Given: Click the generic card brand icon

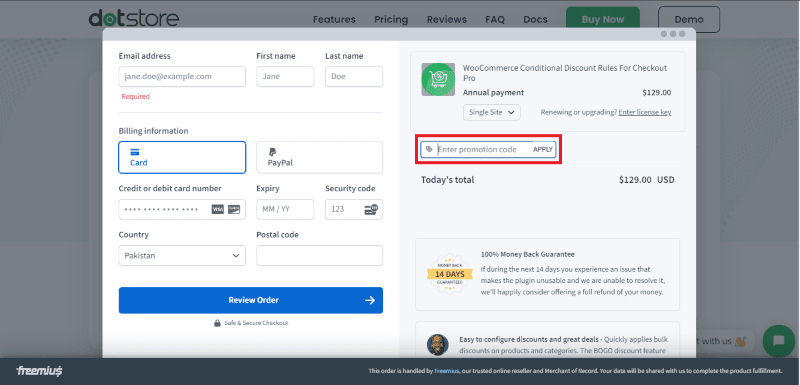Looking at the screenshot, I should [x=234, y=209].
